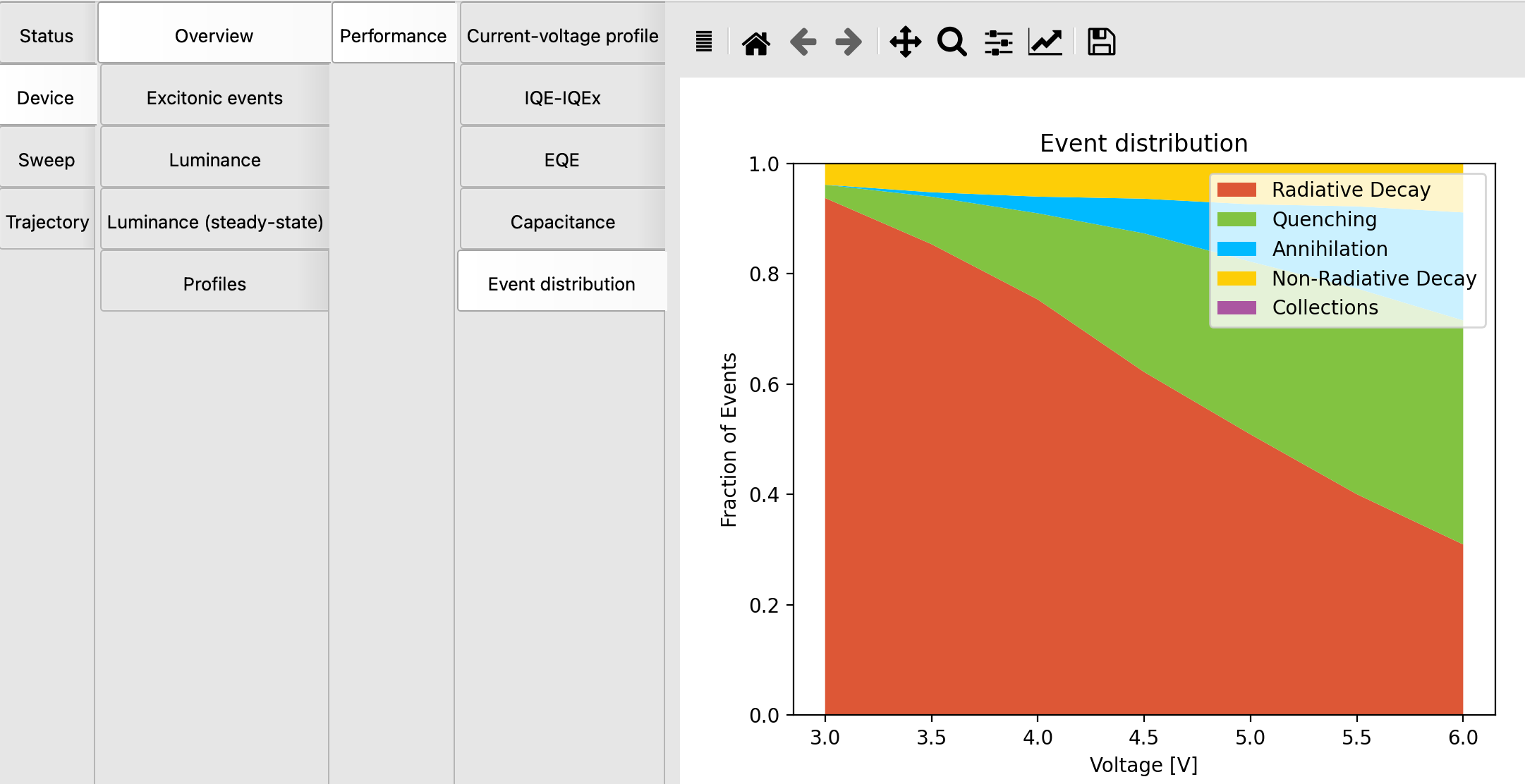Save figure with floppy disk icon

pyautogui.click(x=1100, y=42)
